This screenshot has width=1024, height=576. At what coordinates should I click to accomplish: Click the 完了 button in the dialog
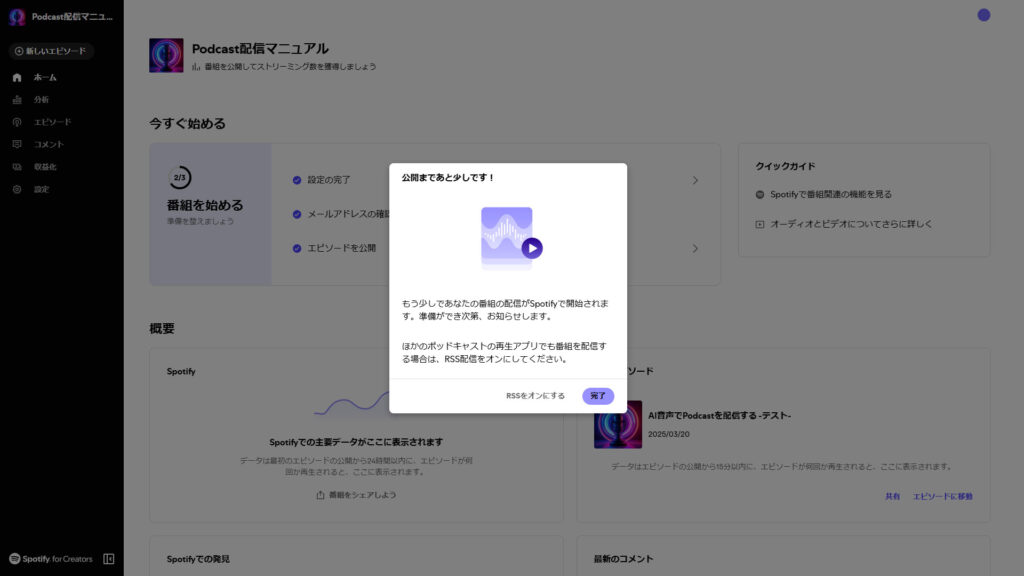tap(598, 396)
